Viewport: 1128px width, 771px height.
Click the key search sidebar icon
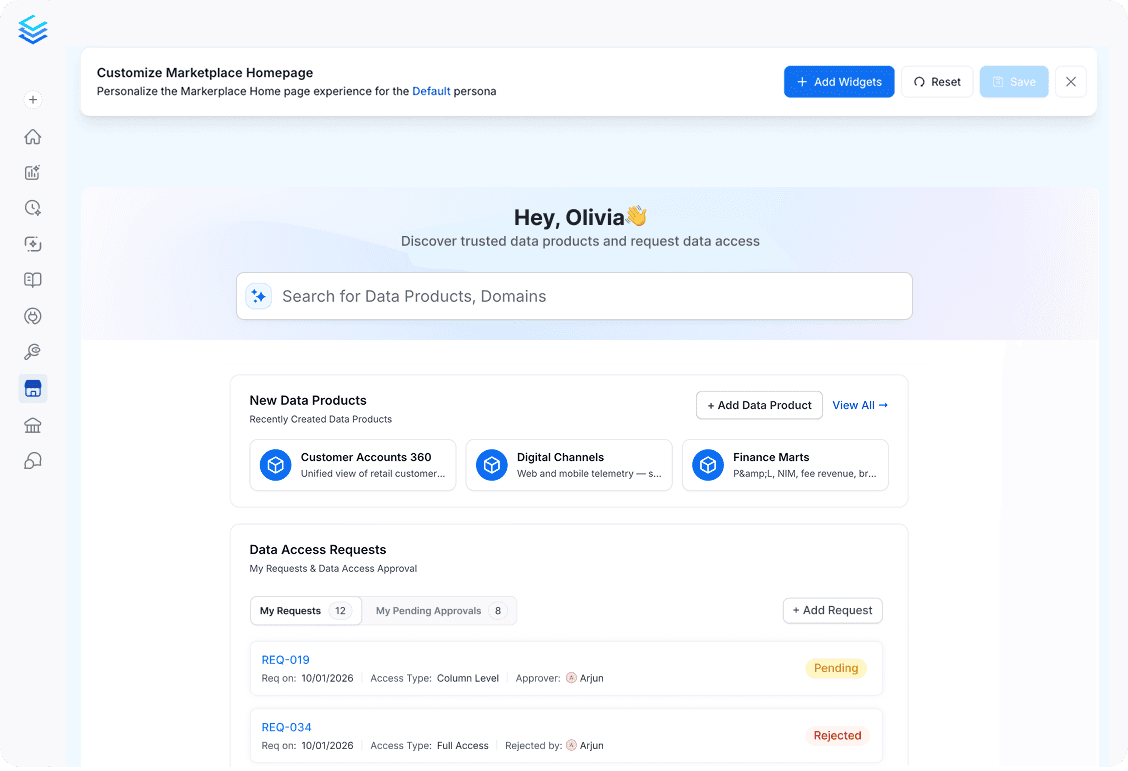[x=32, y=352]
